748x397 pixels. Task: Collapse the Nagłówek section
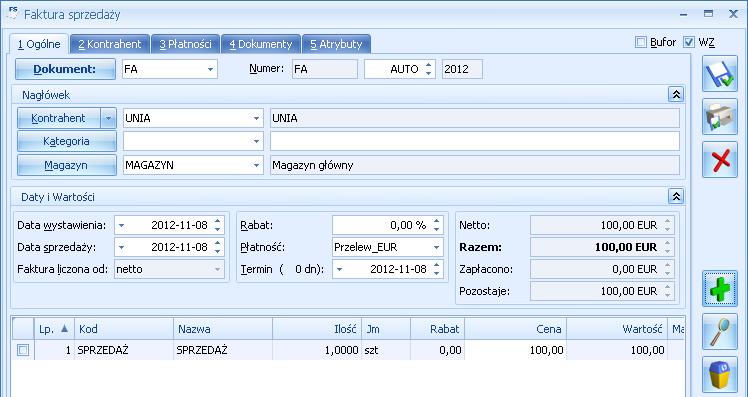(676, 94)
